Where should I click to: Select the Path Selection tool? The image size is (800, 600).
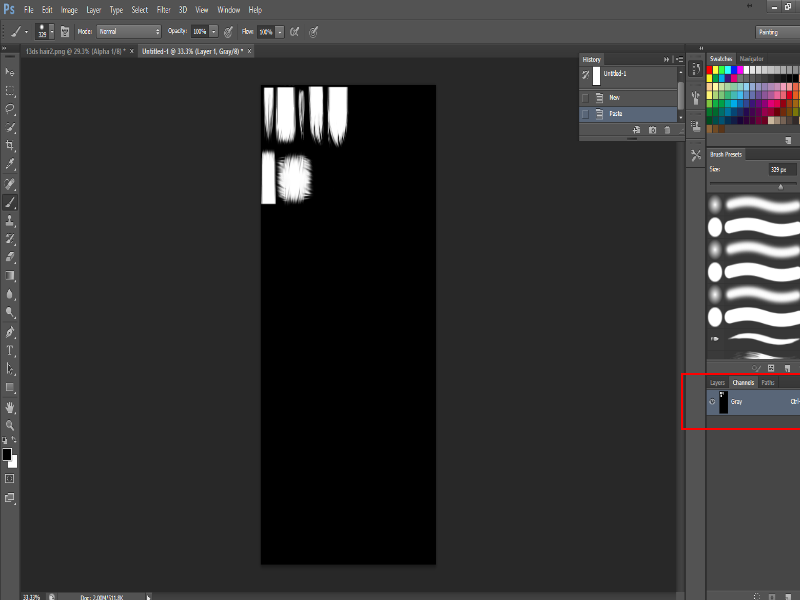[10, 369]
